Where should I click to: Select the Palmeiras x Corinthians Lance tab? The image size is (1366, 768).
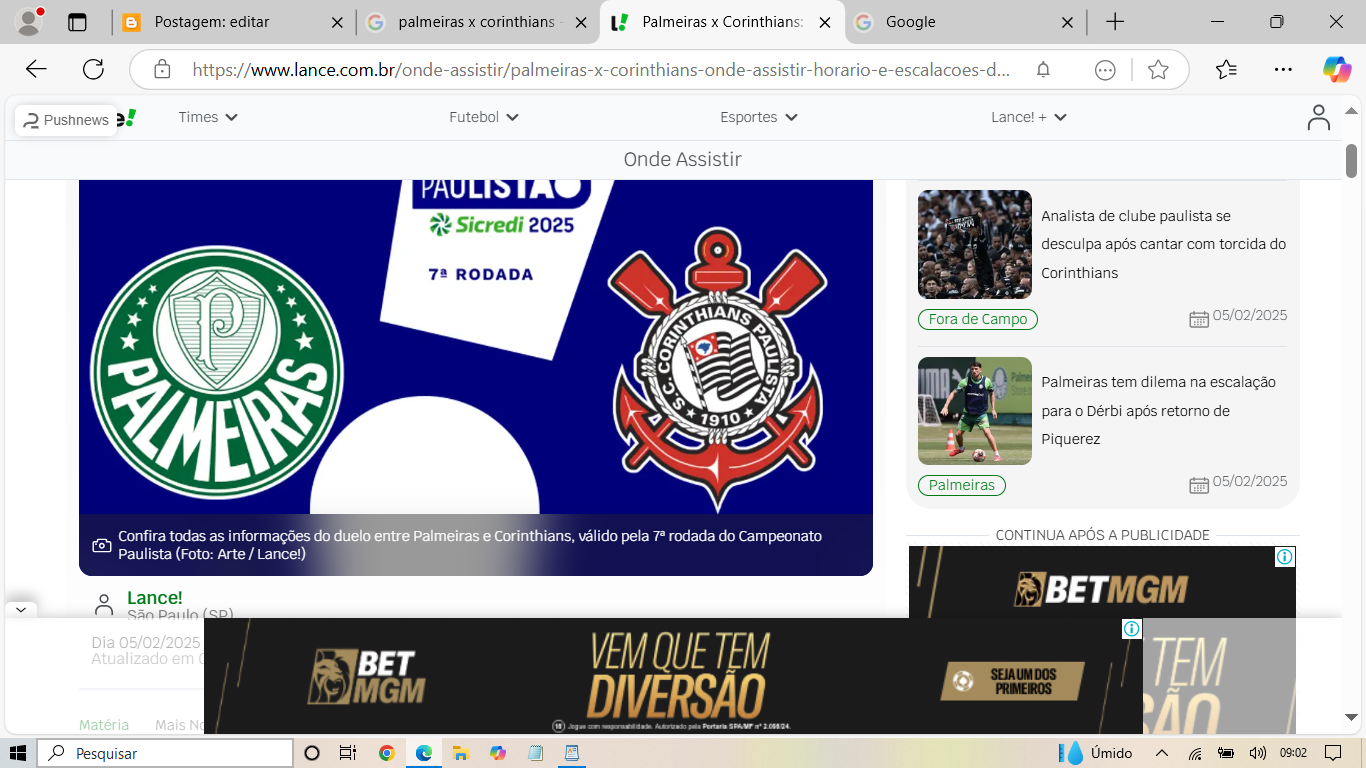pyautogui.click(x=722, y=22)
